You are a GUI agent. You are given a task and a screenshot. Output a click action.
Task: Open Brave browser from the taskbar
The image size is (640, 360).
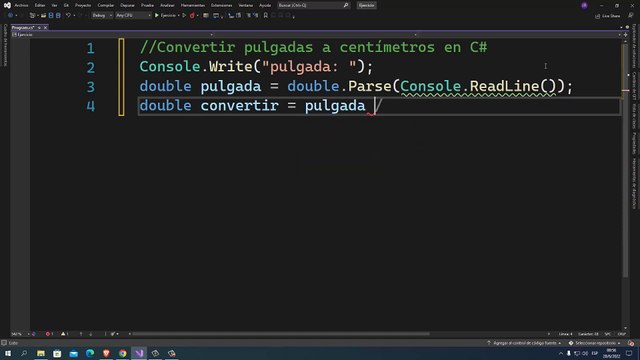[106, 353]
